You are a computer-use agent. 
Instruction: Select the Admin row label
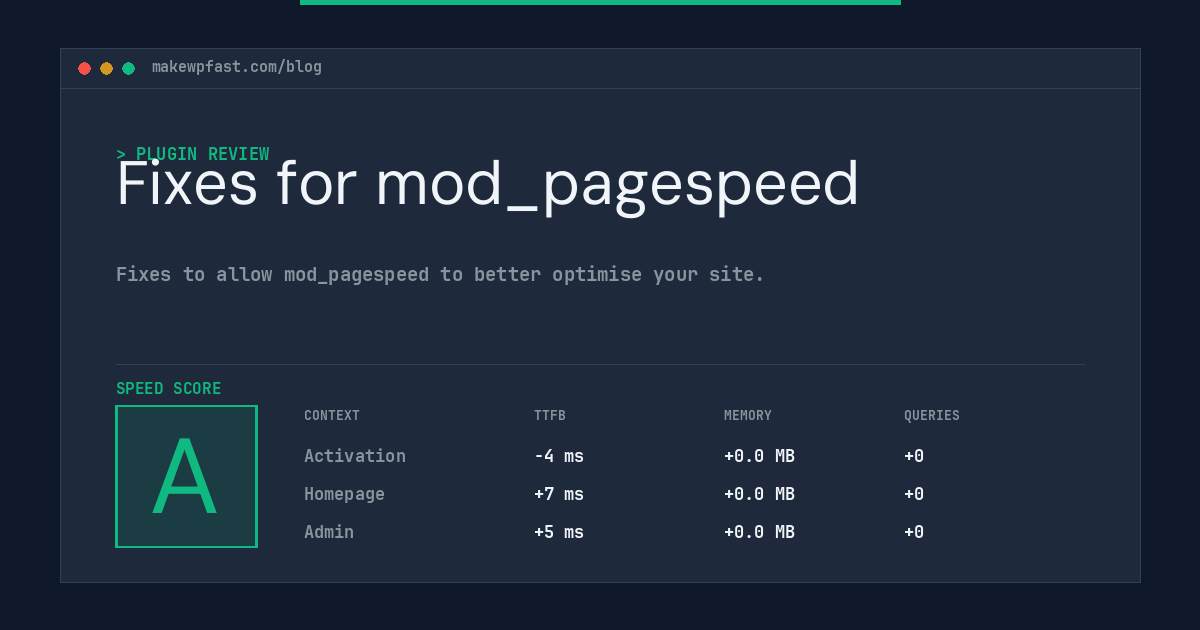point(329,532)
